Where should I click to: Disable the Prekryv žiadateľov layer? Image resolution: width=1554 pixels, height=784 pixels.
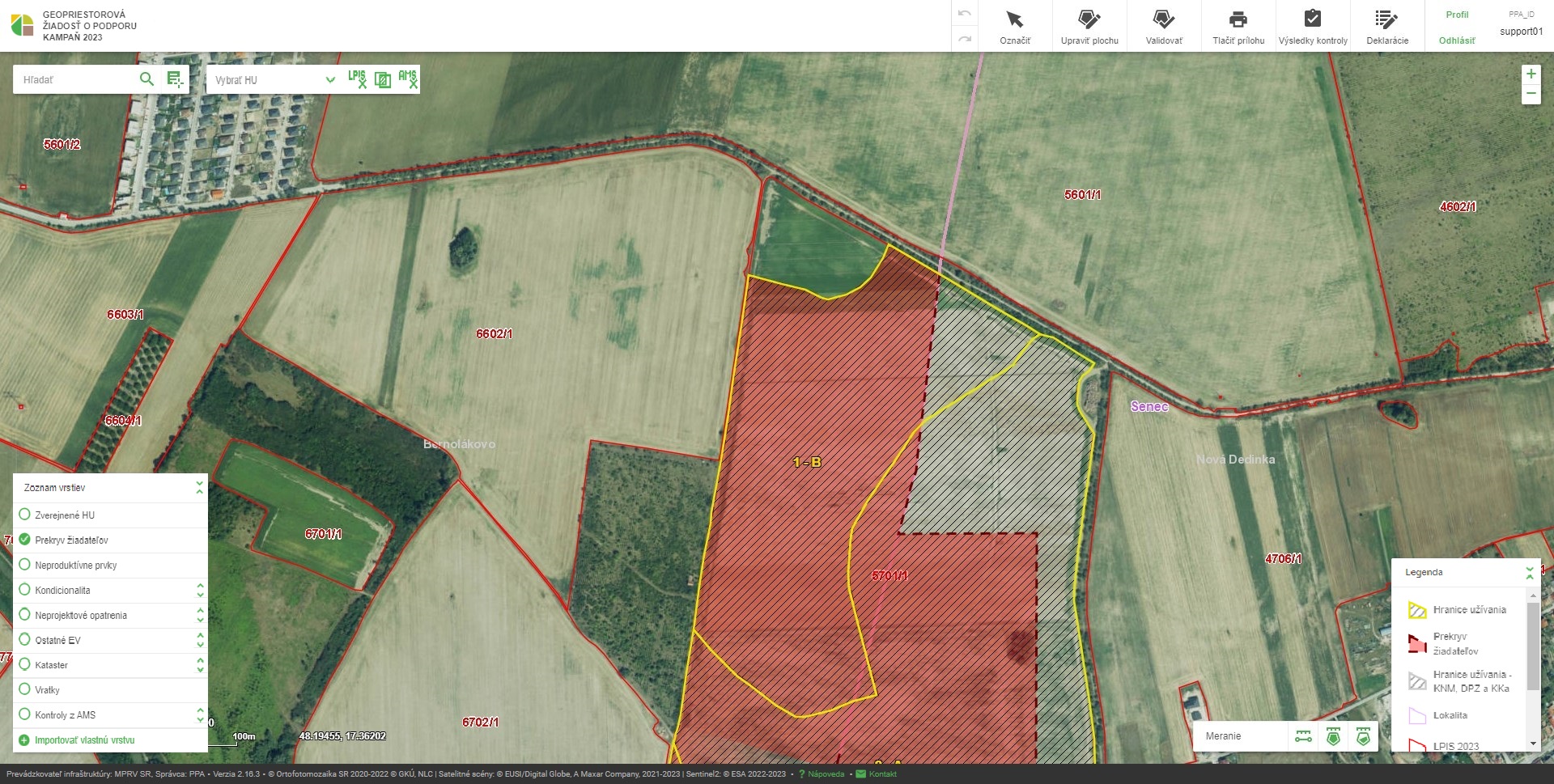(x=24, y=540)
